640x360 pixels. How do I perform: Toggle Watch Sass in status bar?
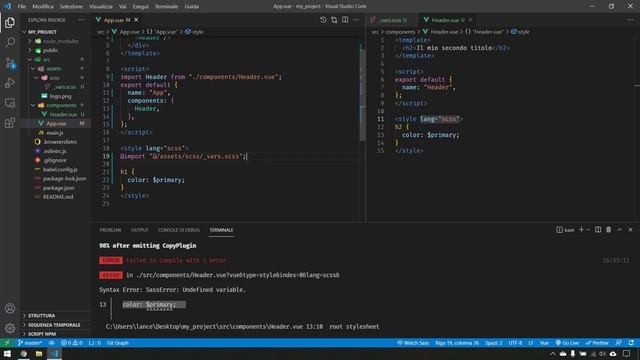[x=413, y=343]
